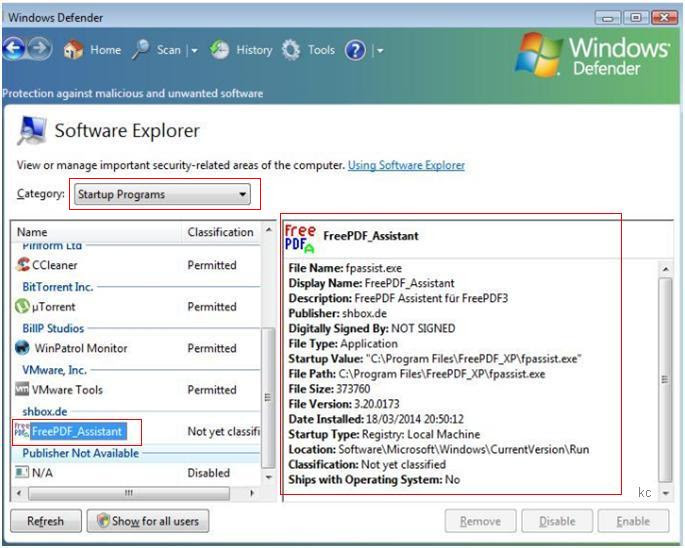685x548 pixels.
Task: Click shbox.de group header
Action: click(x=45, y=411)
